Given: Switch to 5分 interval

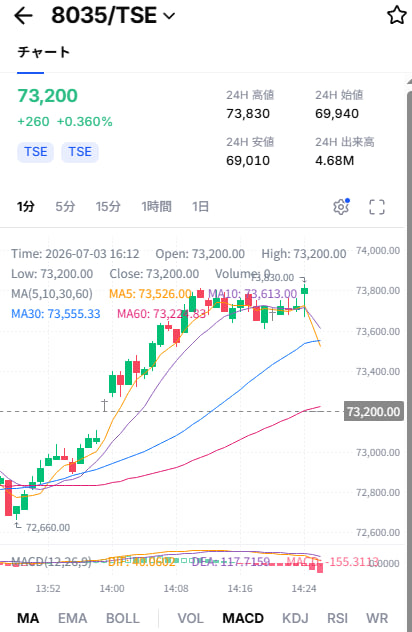Looking at the screenshot, I should 65,206.
